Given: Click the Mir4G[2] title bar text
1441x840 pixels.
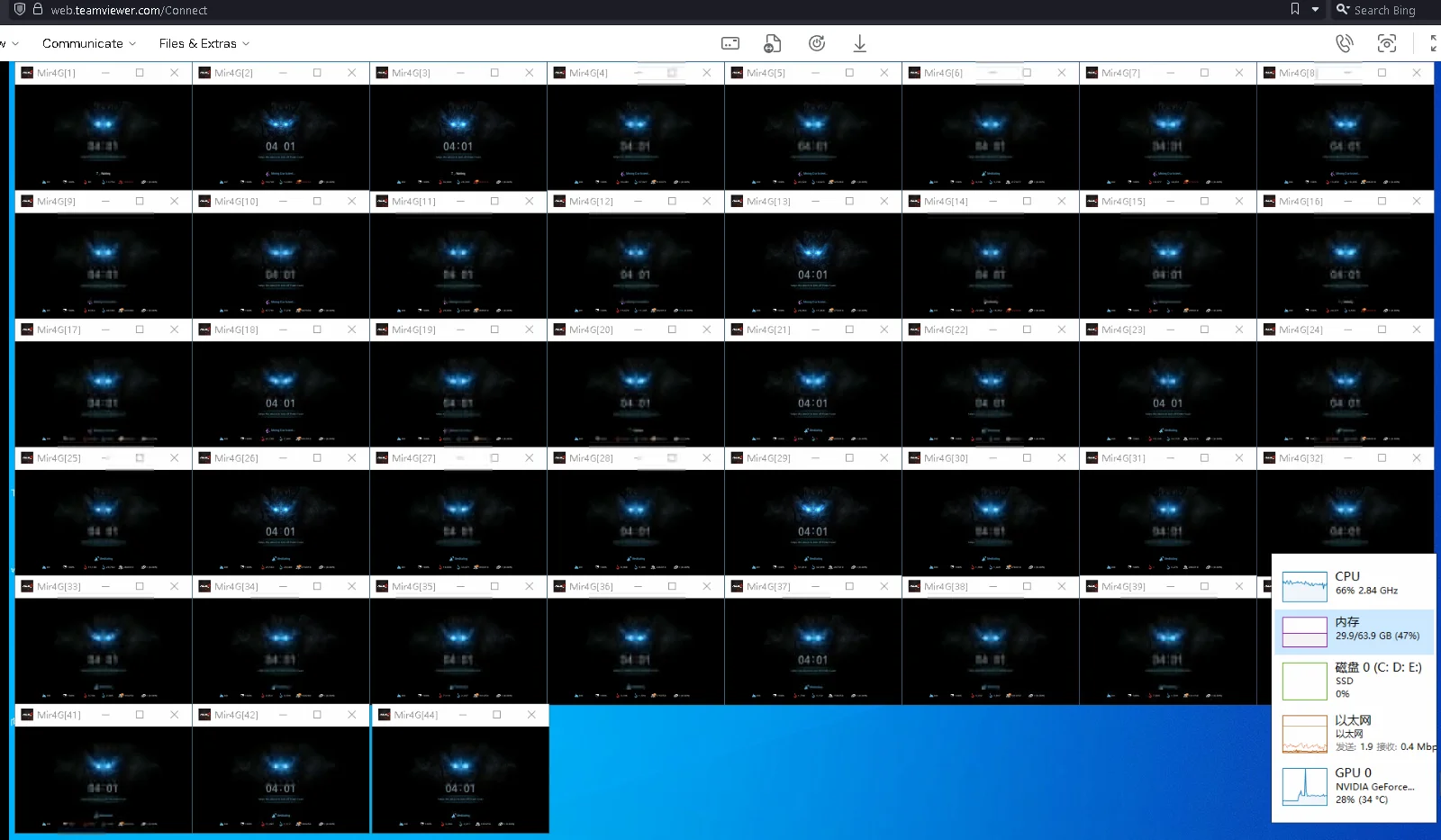Looking at the screenshot, I should coord(233,73).
